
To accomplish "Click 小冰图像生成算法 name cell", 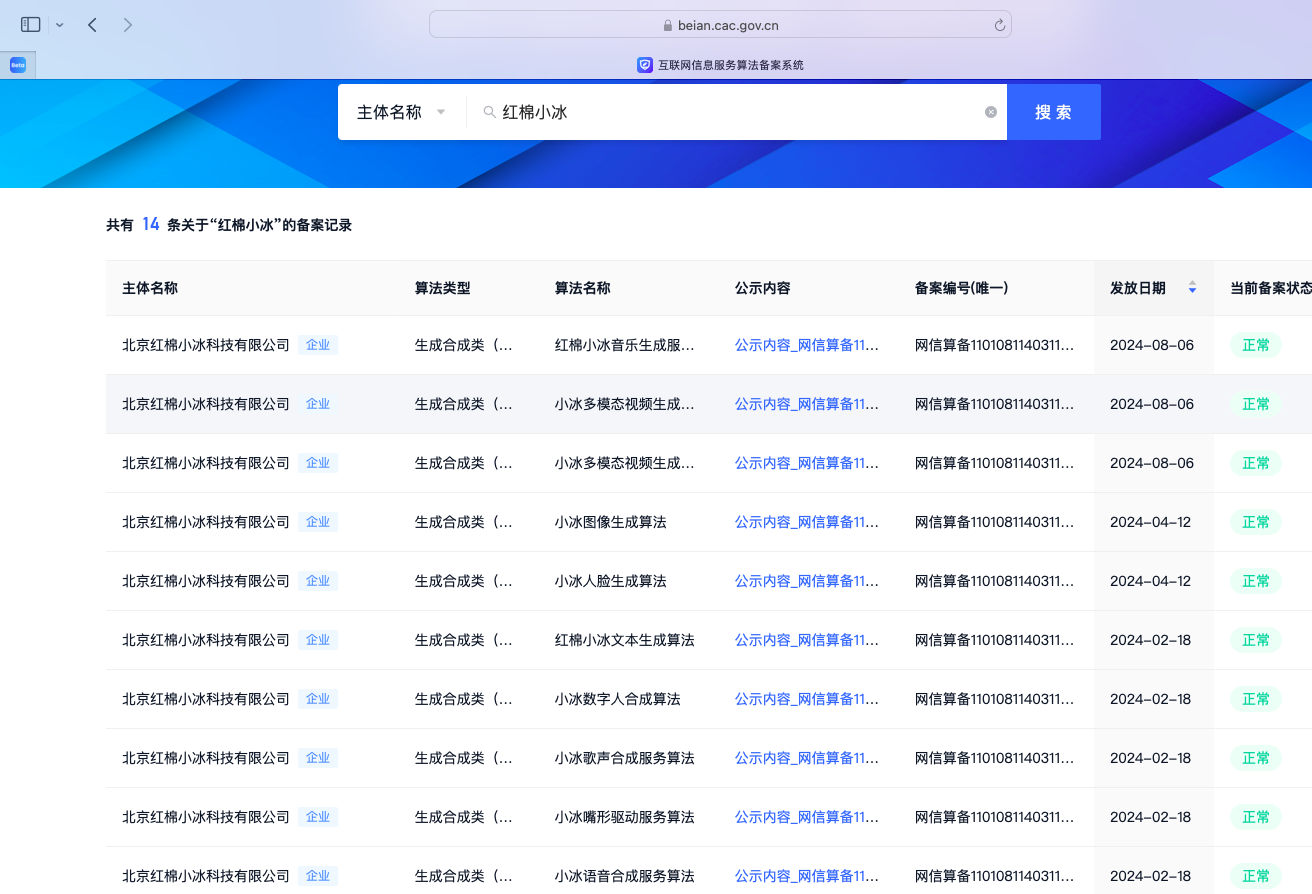I will tap(611, 522).
